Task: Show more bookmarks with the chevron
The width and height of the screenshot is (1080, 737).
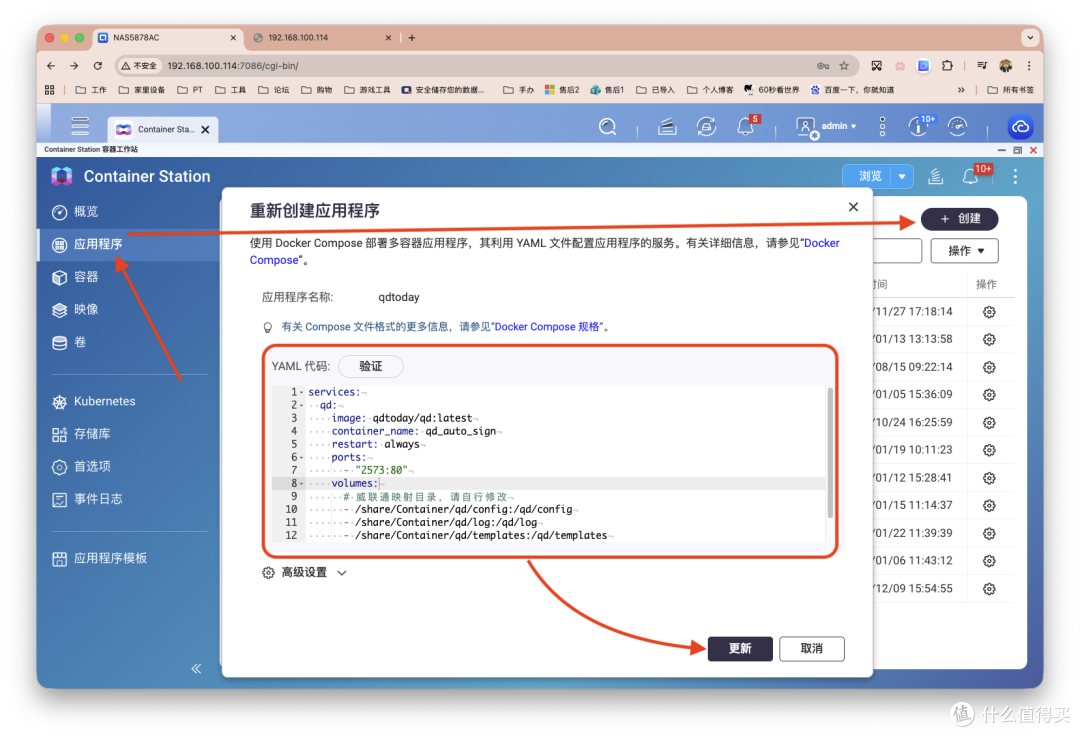Action: coord(961,90)
